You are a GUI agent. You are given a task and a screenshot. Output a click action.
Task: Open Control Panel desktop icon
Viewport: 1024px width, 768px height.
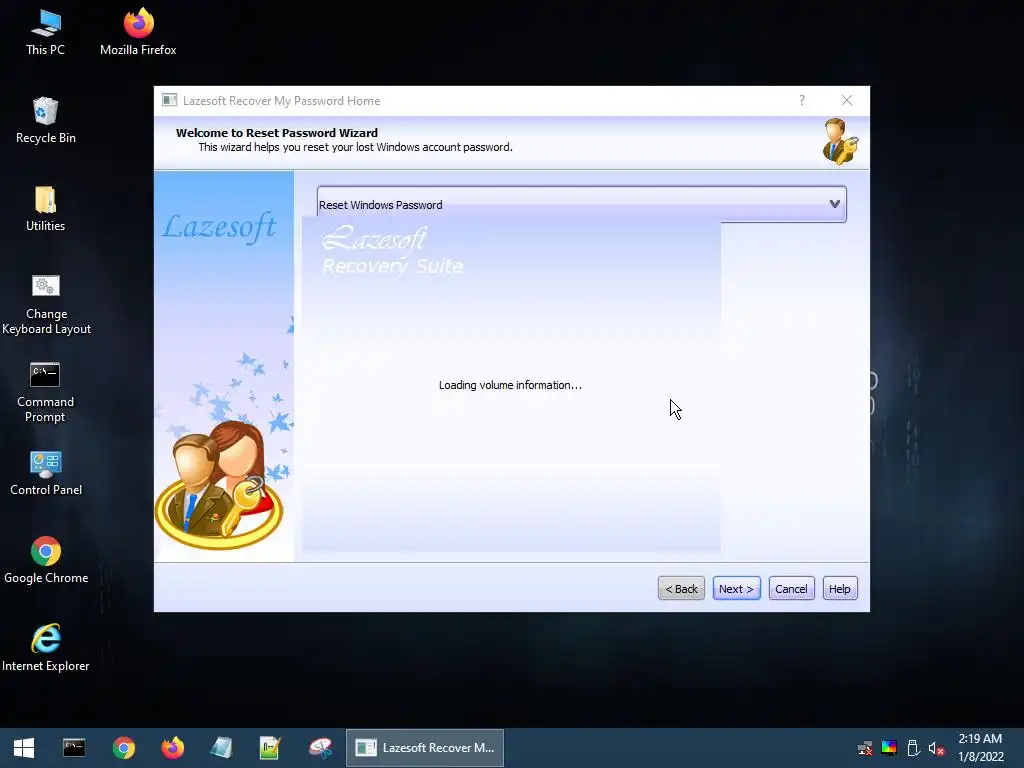pyautogui.click(x=46, y=473)
